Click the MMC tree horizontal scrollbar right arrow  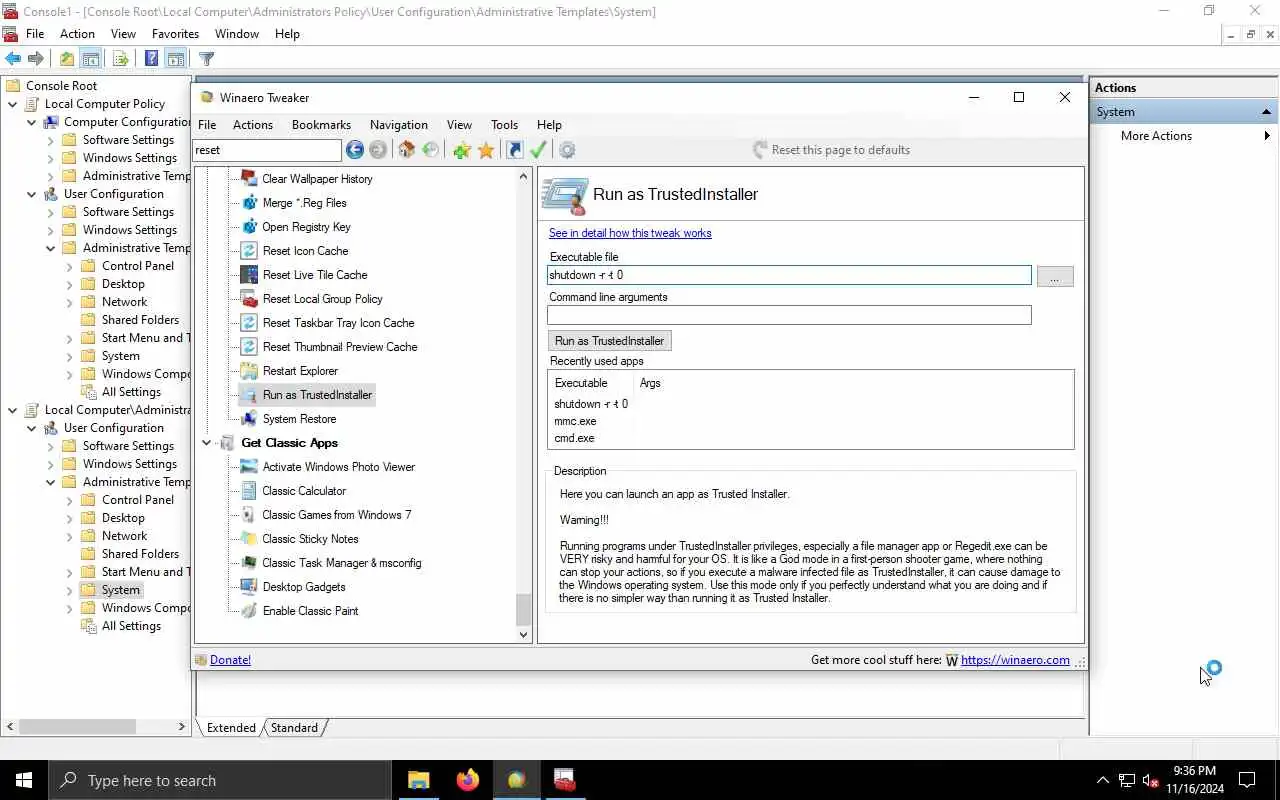click(x=182, y=727)
